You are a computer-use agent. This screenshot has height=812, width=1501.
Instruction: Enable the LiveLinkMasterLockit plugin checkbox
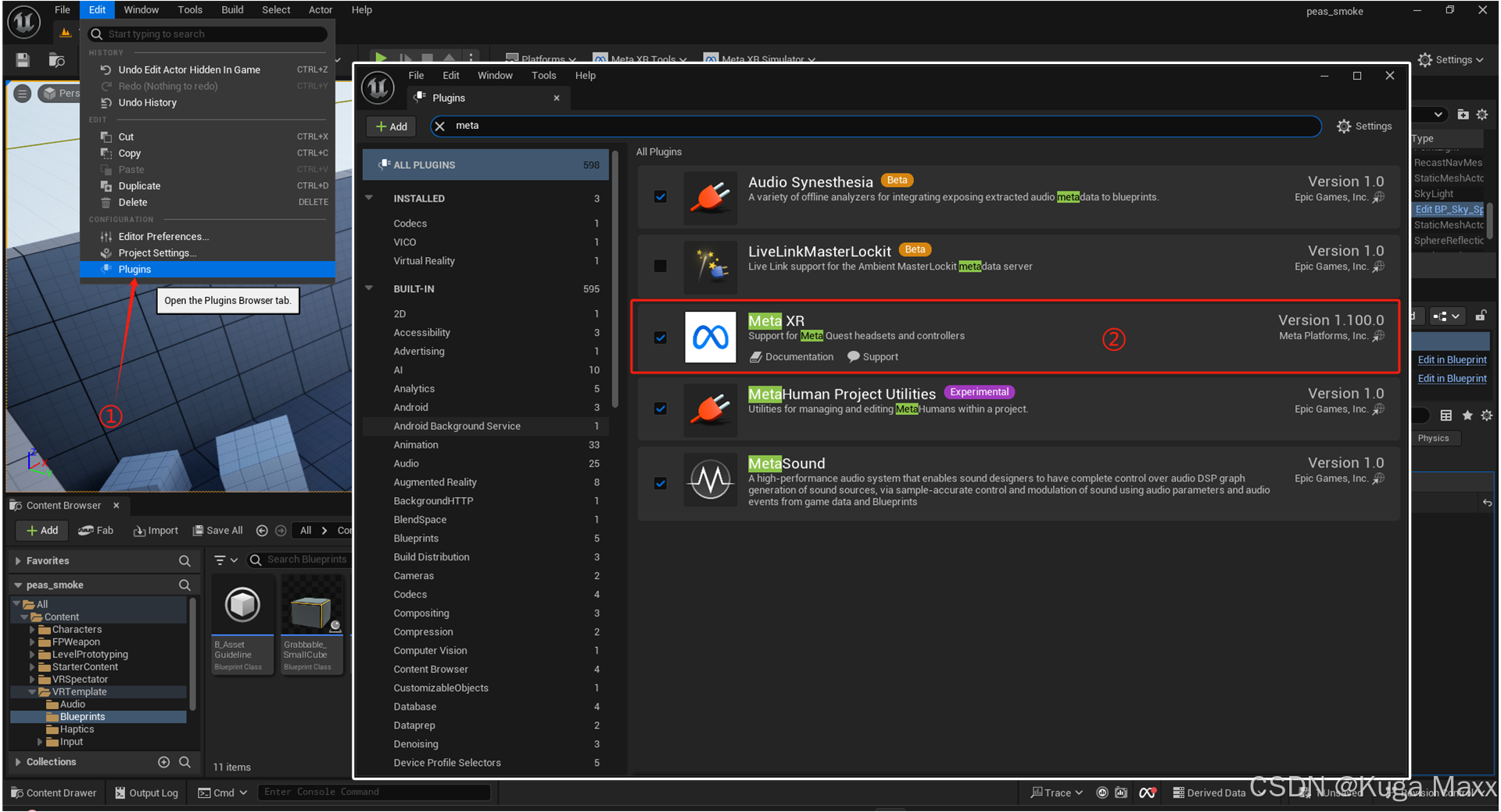661,266
